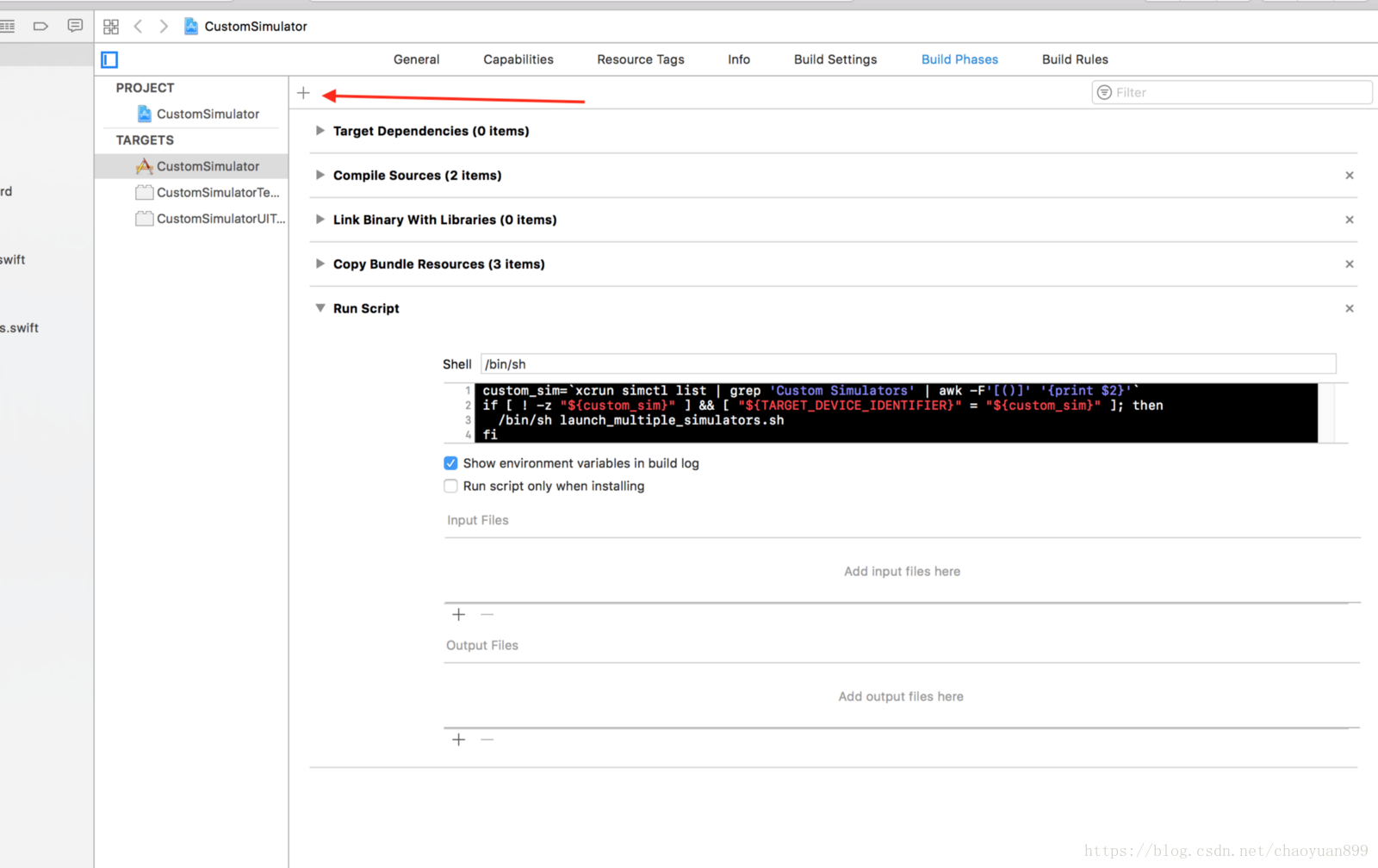
Task: Click the Output Files label
Action: click(482, 645)
